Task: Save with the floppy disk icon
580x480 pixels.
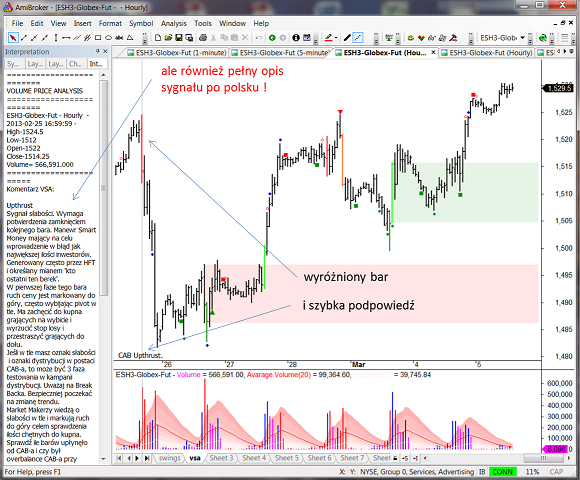Action: coord(179,38)
